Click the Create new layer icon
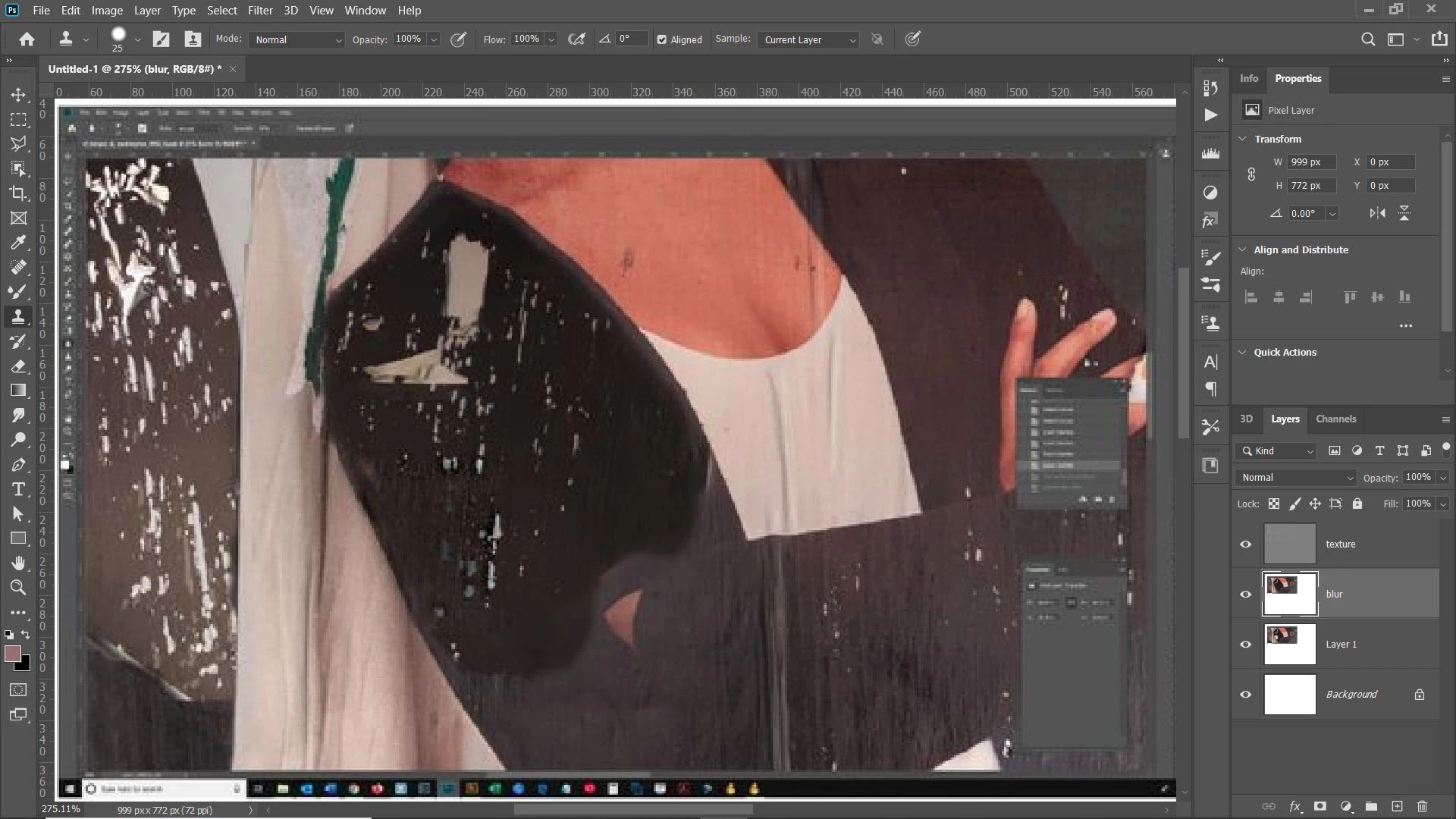The image size is (1456, 819). pyautogui.click(x=1398, y=807)
